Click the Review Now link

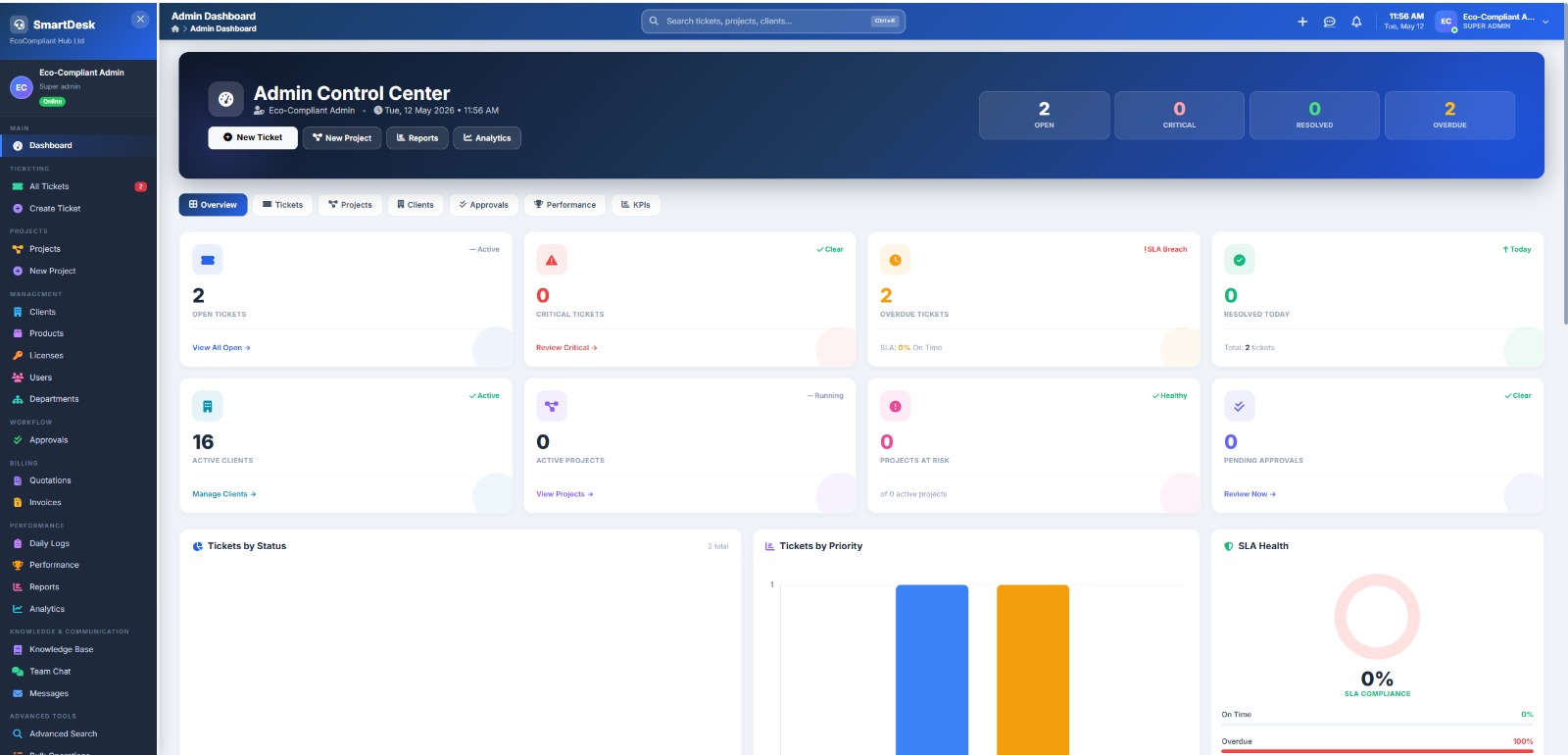tap(1249, 494)
